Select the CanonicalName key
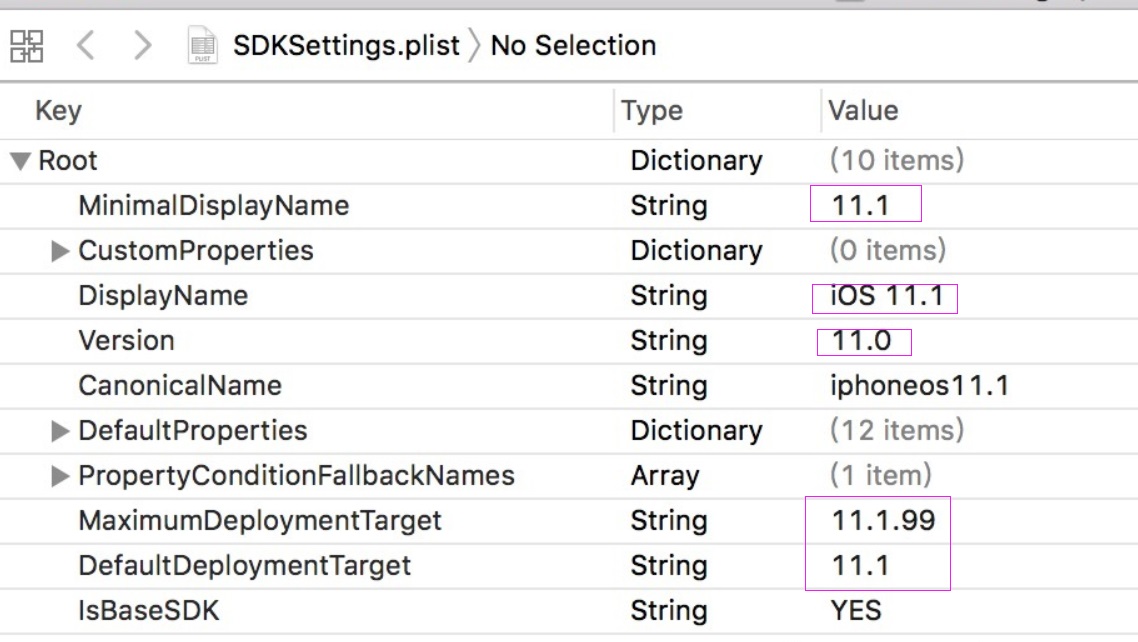The image size is (1138, 642). click(180, 386)
